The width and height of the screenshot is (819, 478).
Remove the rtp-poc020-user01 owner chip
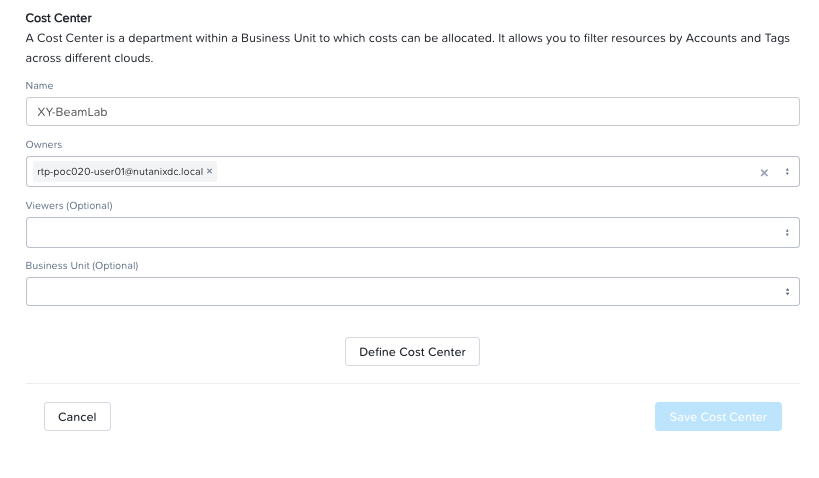pyautogui.click(x=209, y=171)
